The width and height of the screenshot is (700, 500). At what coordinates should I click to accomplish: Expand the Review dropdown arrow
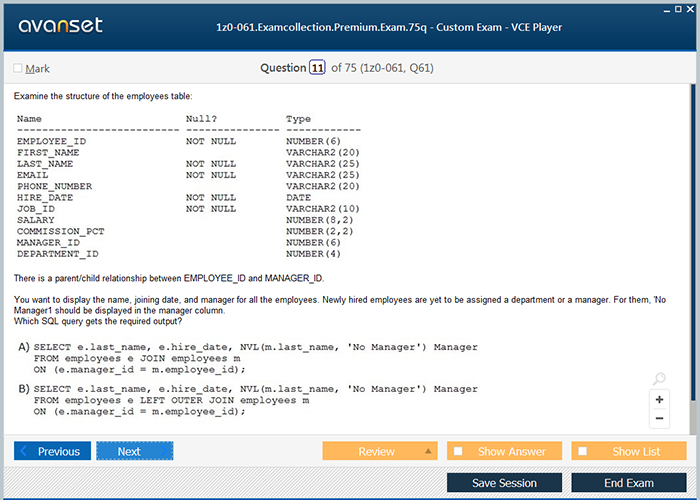pyautogui.click(x=427, y=451)
